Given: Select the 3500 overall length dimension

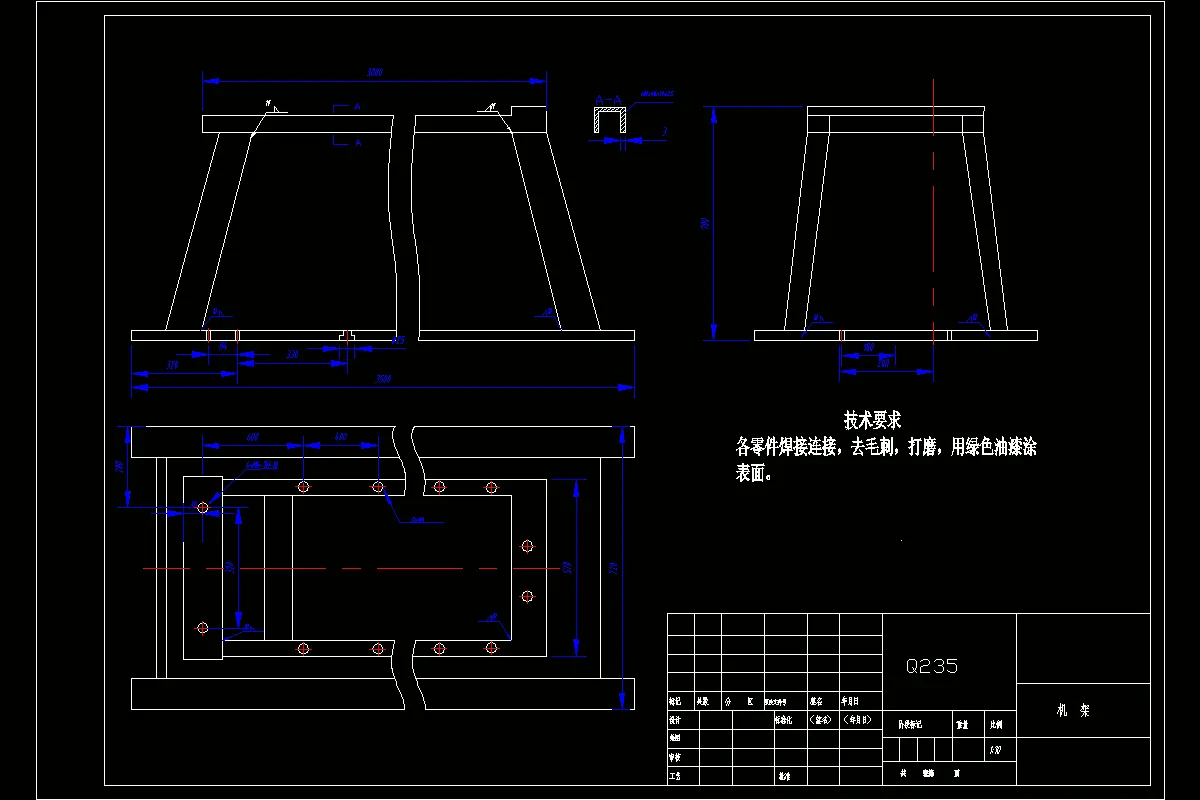Looking at the screenshot, I should [x=383, y=380].
